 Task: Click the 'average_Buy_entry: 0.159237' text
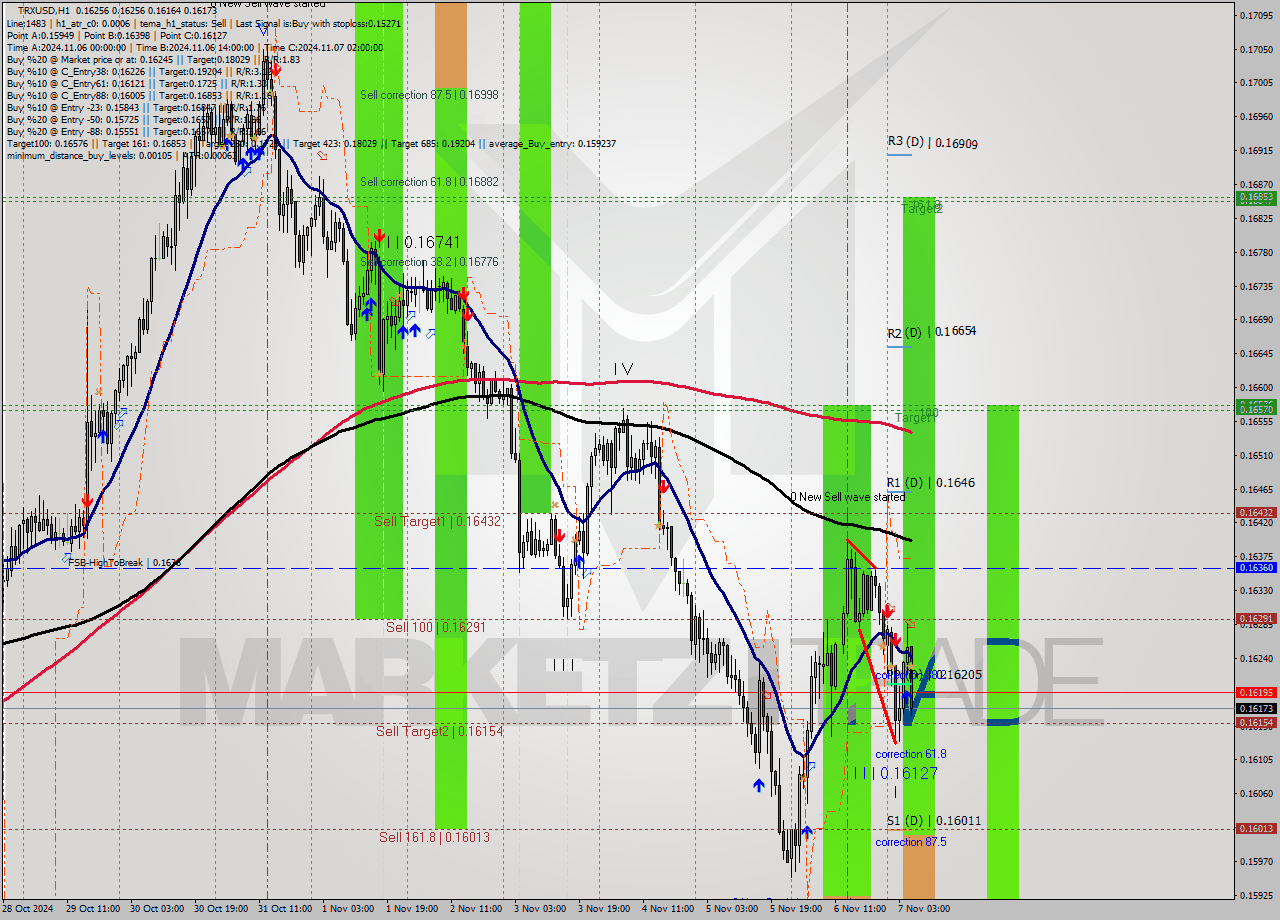coord(552,143)
